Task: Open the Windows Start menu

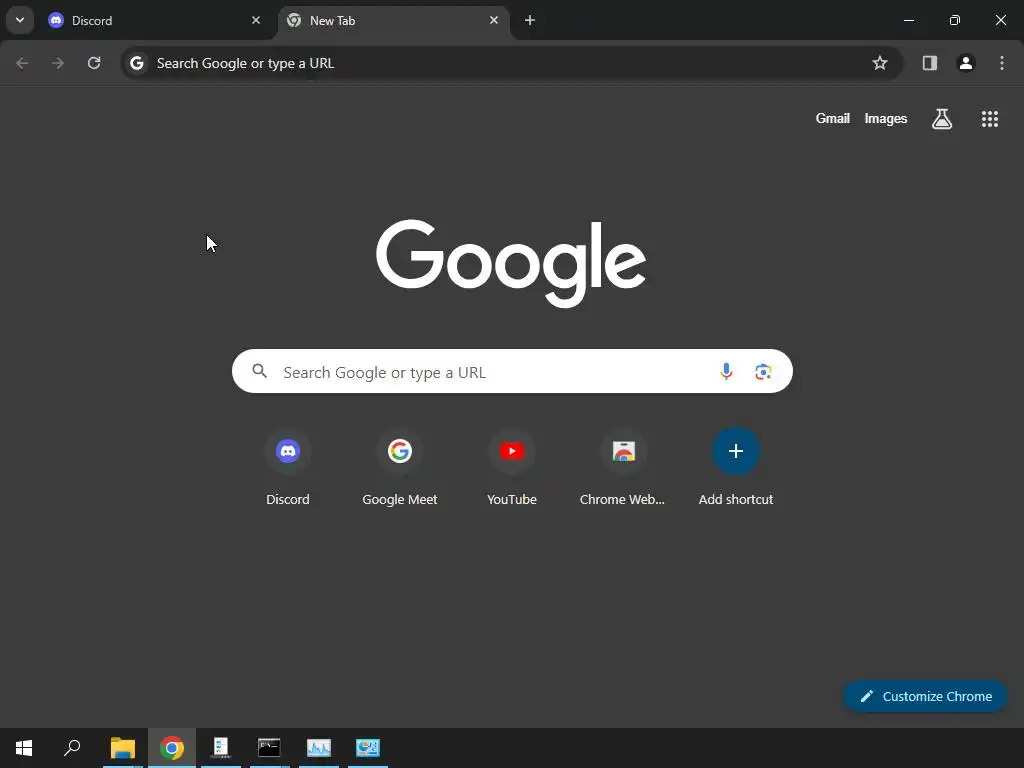Action: 24,748
